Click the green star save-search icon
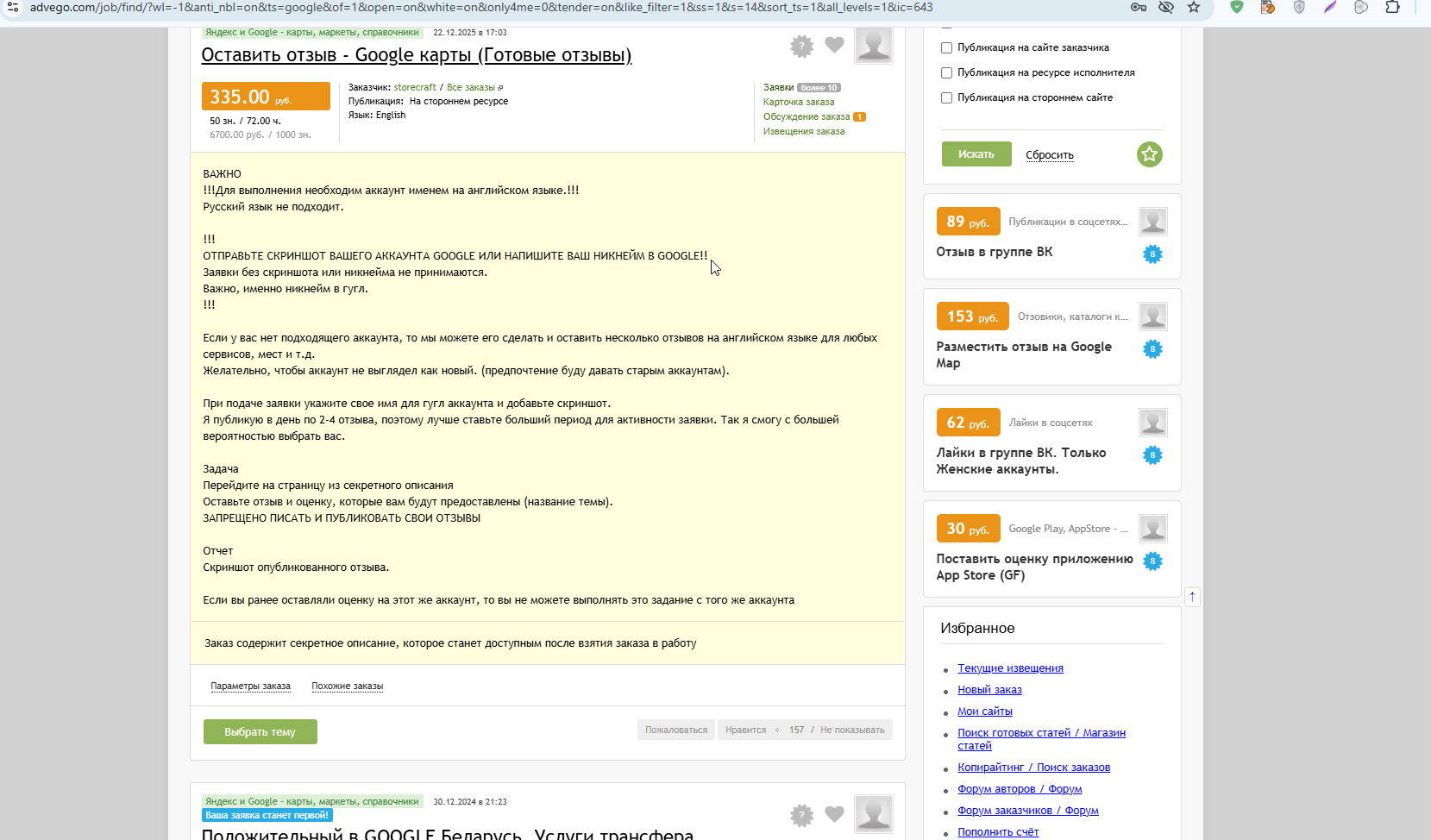The height and width of the screenshot is (840, 1431). coord(1149,154)
